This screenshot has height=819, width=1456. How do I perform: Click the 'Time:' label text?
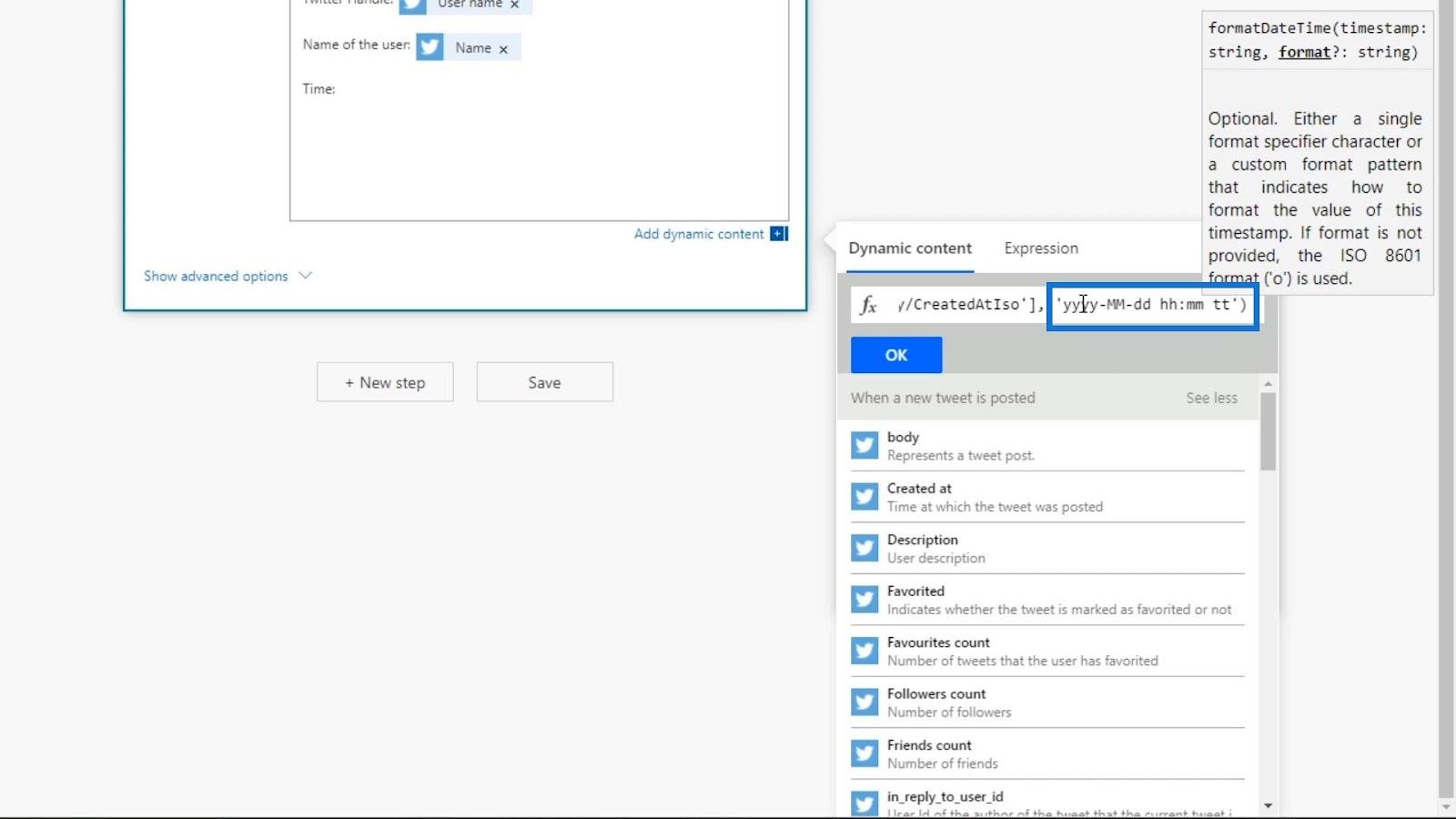tap(318, 88)
